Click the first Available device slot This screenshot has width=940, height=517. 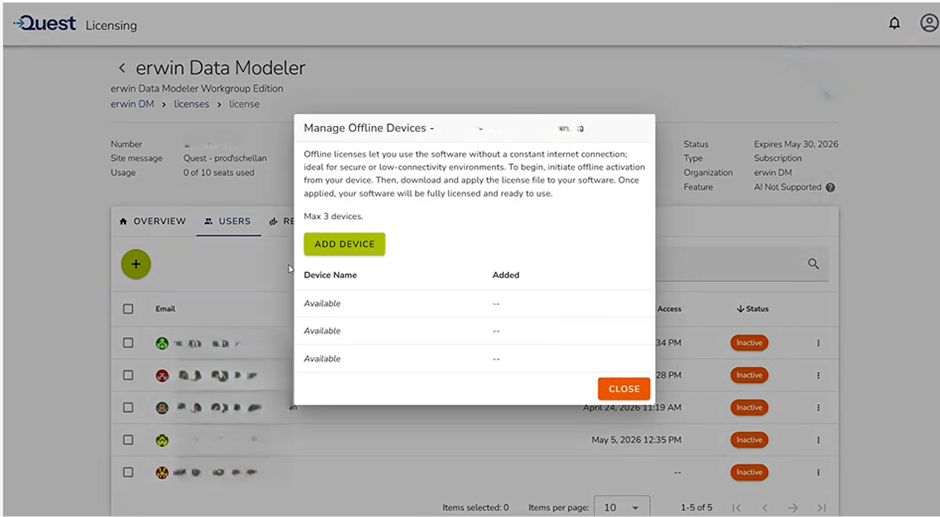click(322, 303)
